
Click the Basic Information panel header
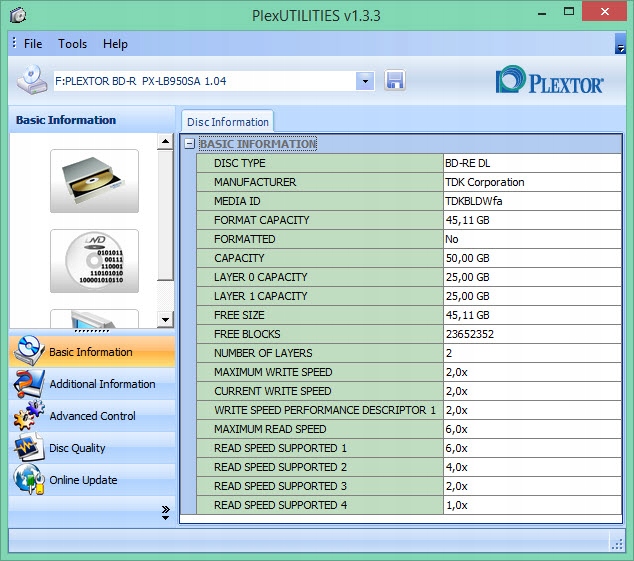[92, 120]
